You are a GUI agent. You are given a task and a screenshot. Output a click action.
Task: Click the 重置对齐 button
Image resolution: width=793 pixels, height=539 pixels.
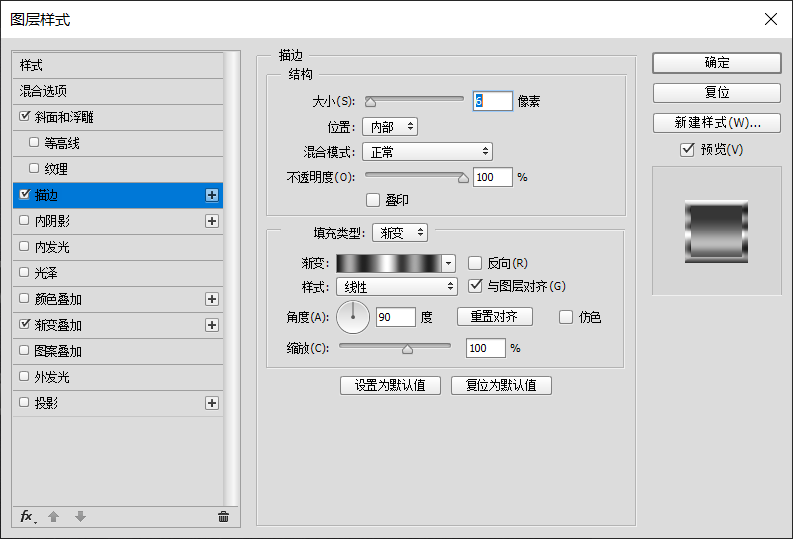[495, 317]
